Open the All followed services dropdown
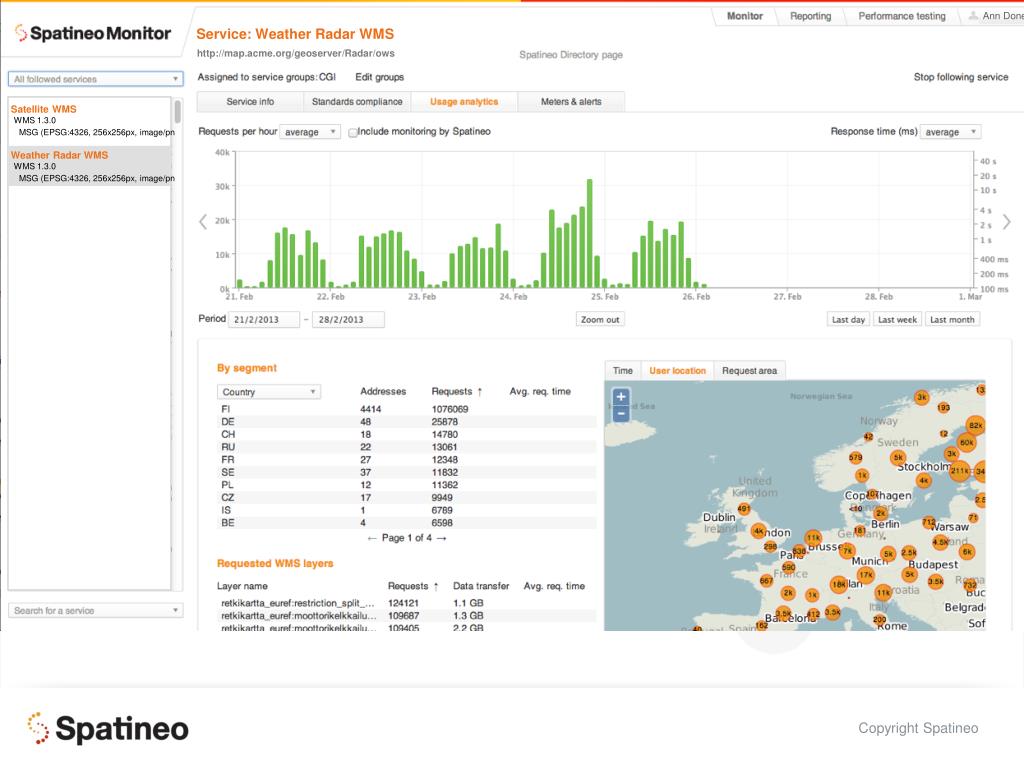Image resolution: width=1024 pixels, height=768 pixels. click(x=95, y=79)
